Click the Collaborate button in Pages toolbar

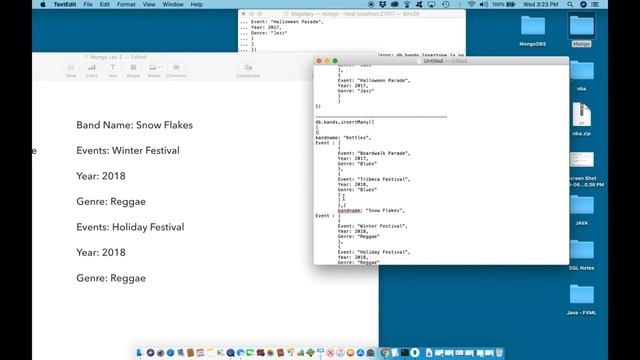pos(248,70)
